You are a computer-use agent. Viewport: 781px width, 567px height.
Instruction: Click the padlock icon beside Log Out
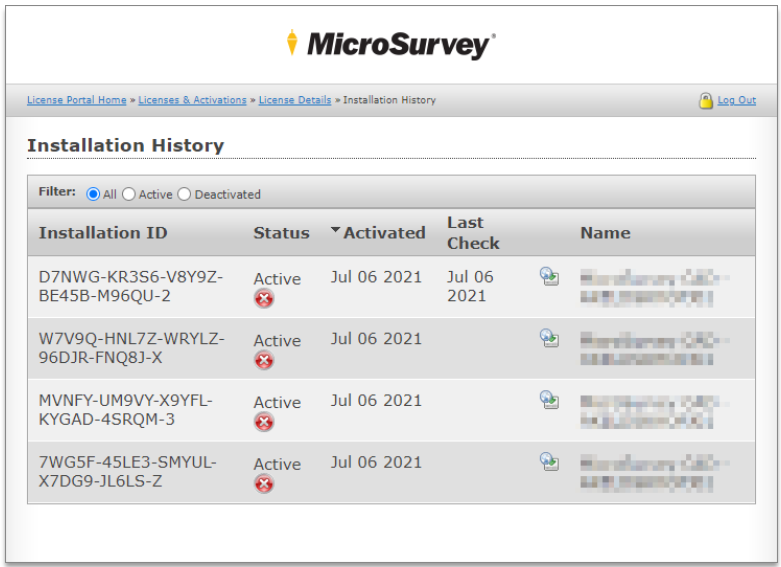point(706,101)
